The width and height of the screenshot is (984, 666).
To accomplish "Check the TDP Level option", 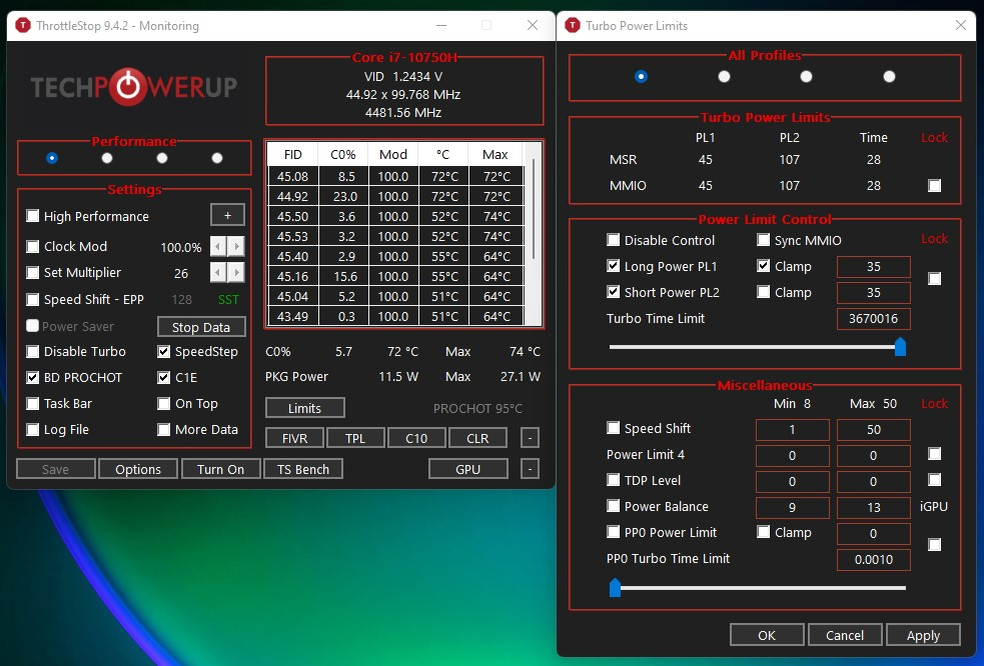I will pyautogui.click(x=613, y=480).
